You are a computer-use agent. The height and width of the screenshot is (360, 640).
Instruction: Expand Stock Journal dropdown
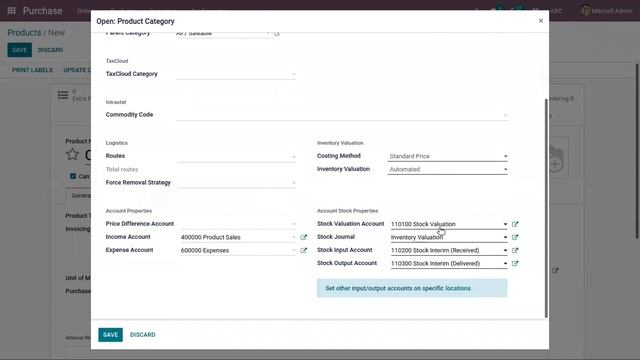point(505,237)
